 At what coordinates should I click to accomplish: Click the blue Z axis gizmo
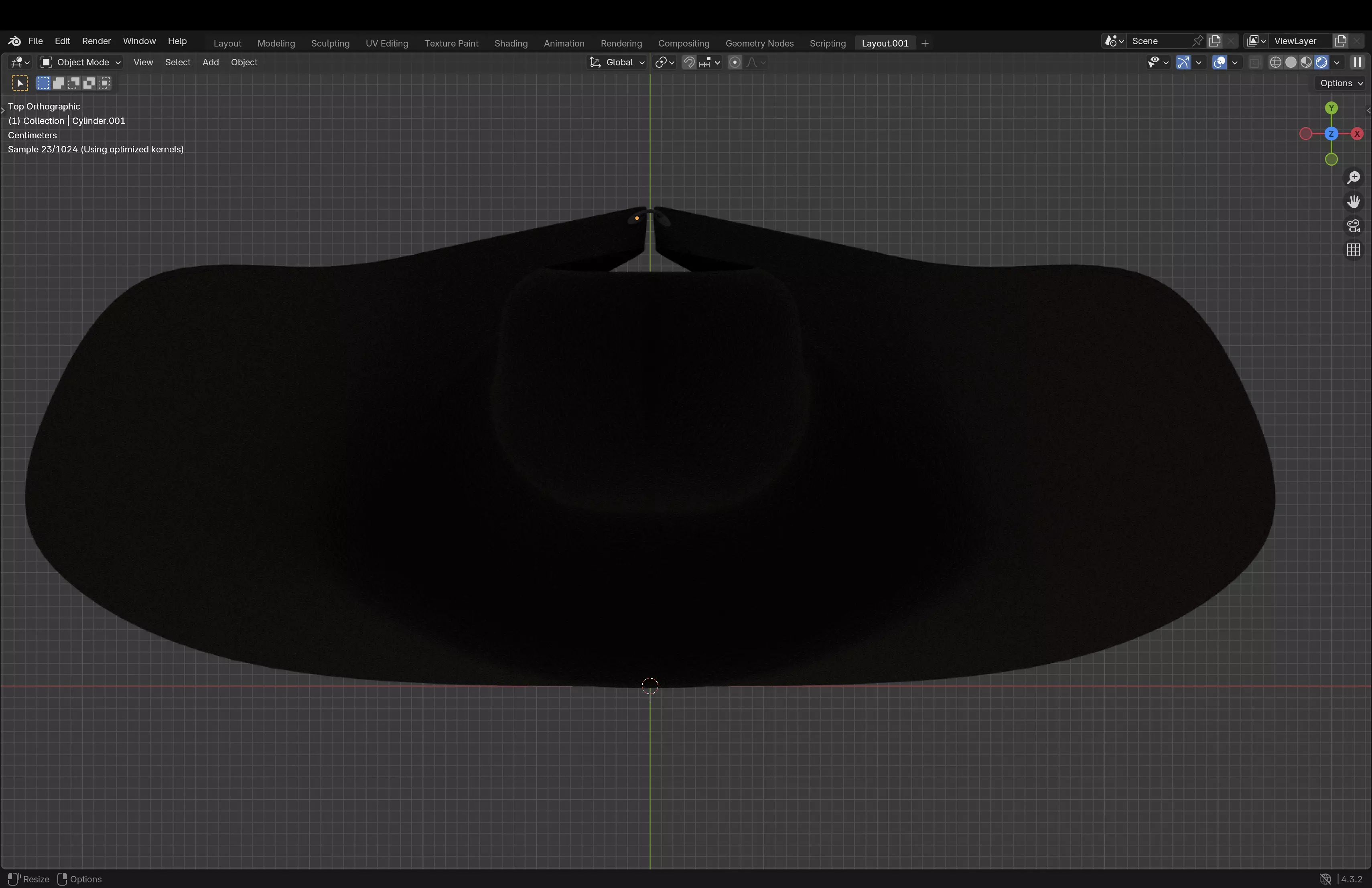click(x=1331, y=134)
